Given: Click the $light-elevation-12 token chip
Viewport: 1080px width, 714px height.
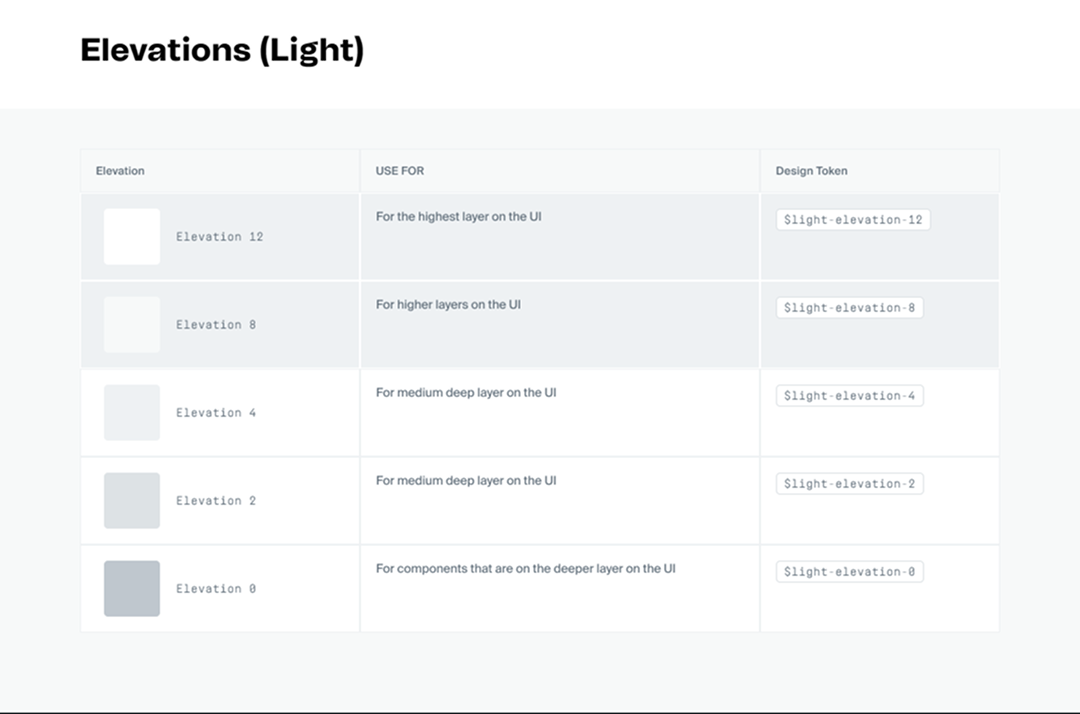Looking at the screenshot, I should (x=853, y=220).
